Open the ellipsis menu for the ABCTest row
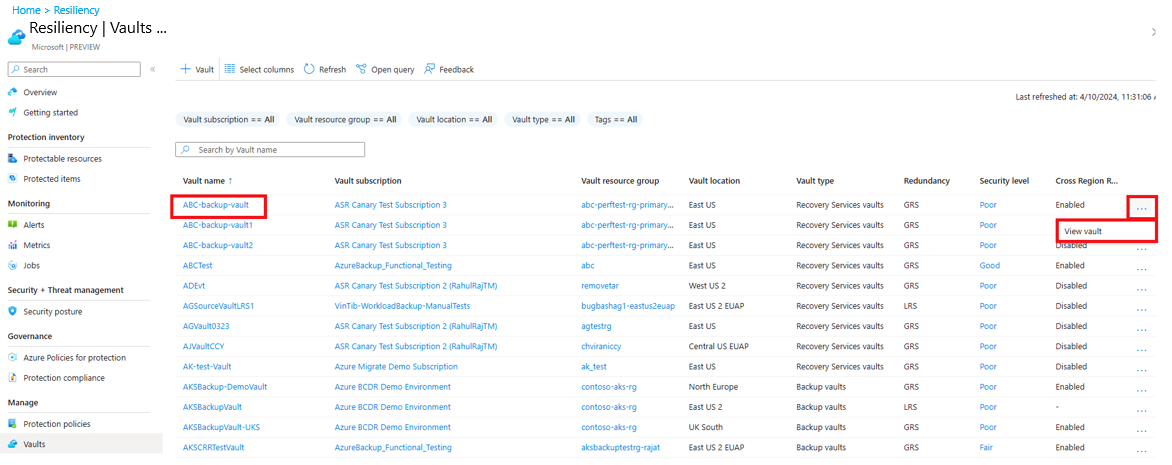This screenshot has width=1172, height=465. click(1141, 268)
